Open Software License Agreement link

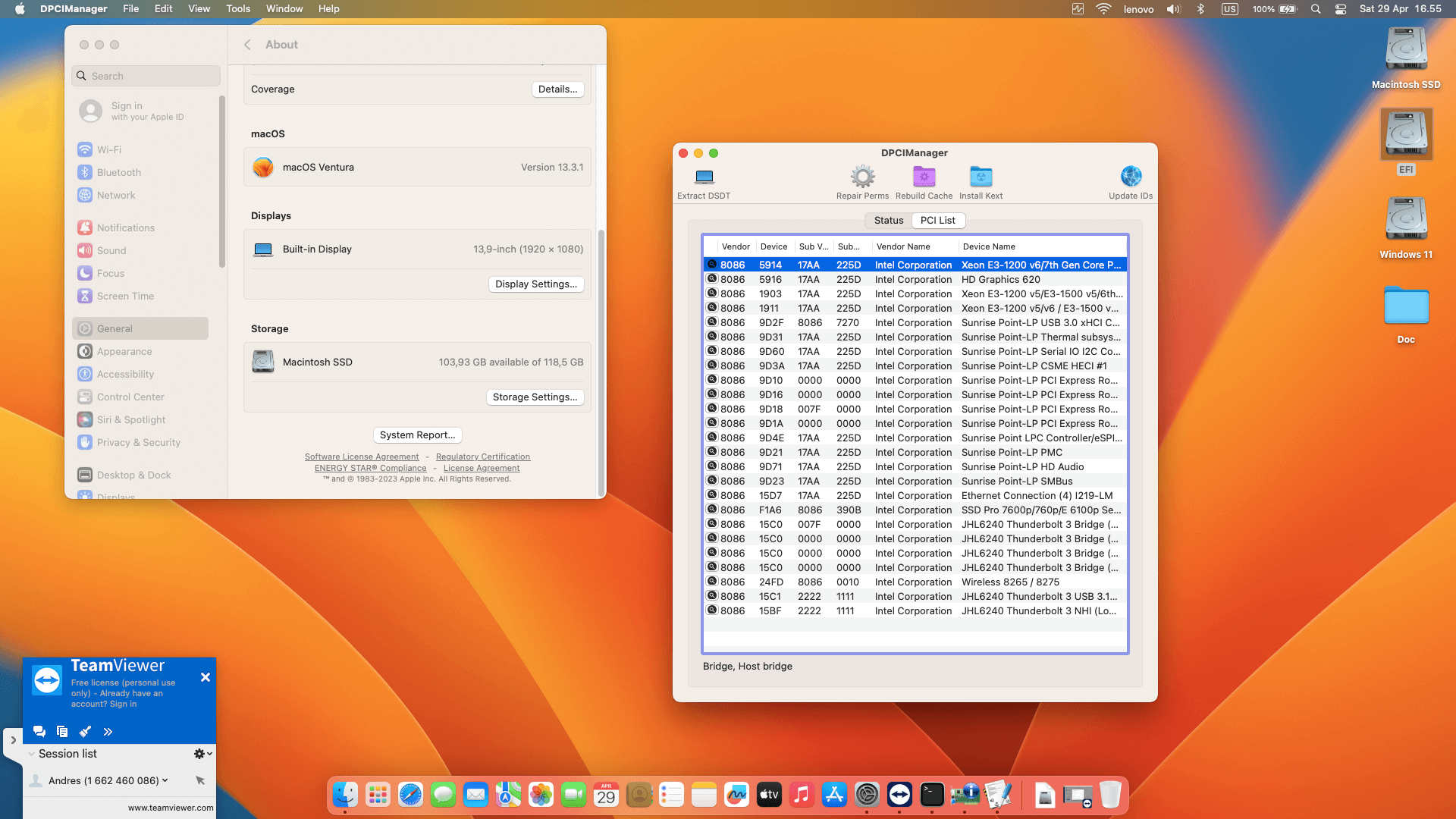click(362, 457)
